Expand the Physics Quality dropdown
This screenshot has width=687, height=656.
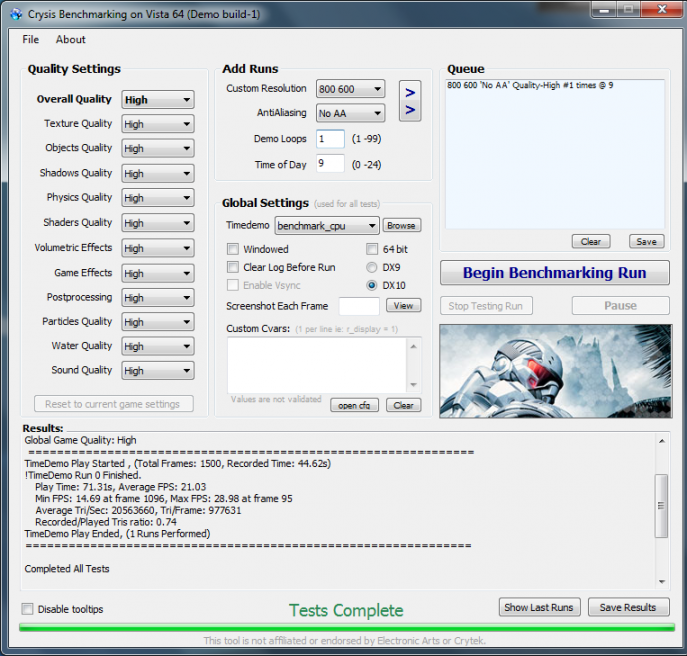click(158, 198)
